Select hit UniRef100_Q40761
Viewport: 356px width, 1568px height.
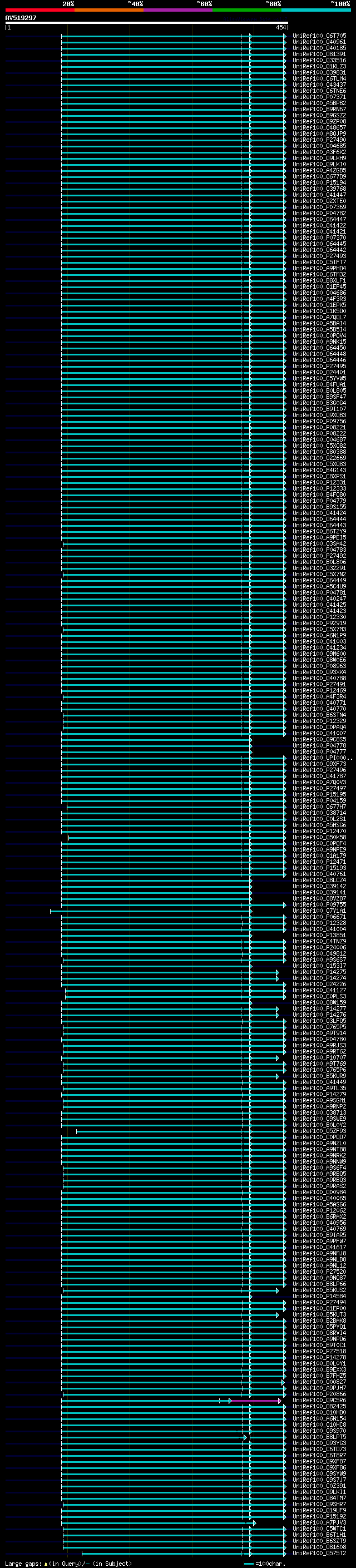point(319,874)
